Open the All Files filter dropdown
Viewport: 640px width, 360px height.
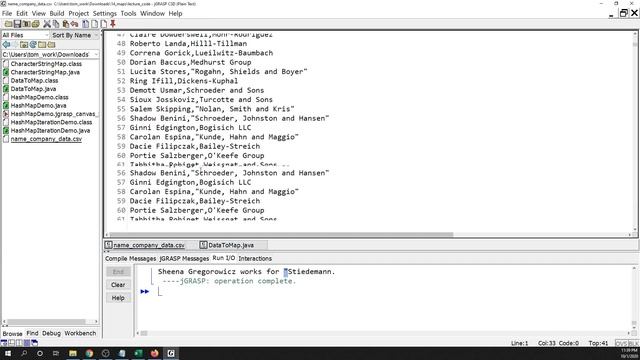pos(25,35)
